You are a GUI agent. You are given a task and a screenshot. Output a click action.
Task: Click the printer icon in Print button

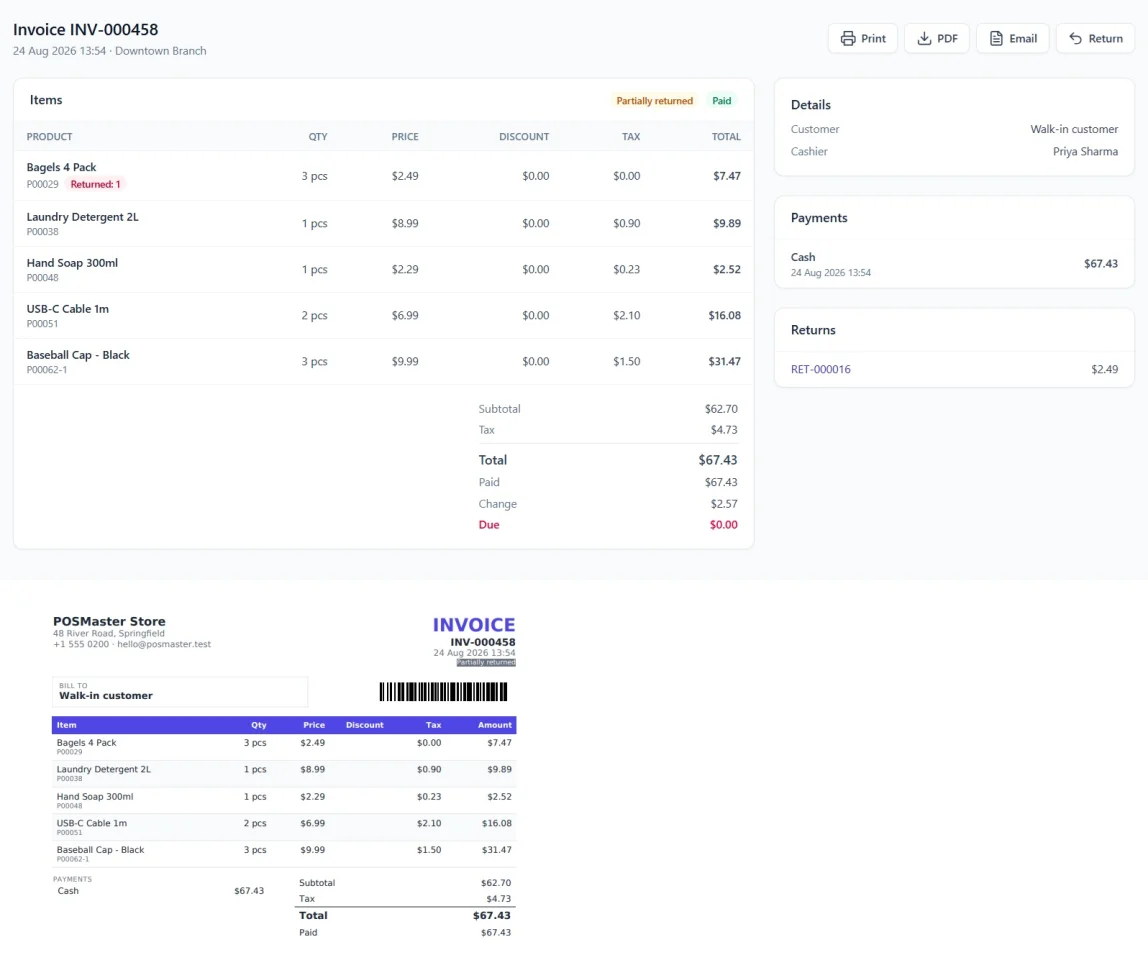coord(848,39)
